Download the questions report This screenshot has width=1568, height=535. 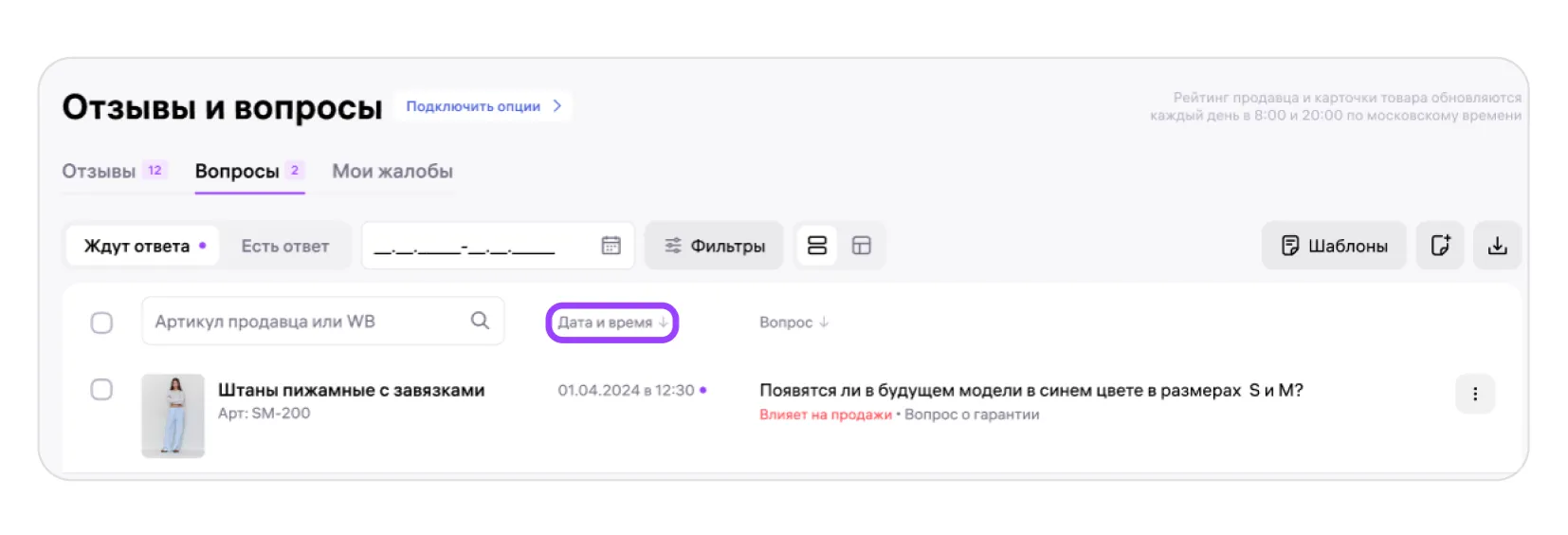pos(1497,246)
